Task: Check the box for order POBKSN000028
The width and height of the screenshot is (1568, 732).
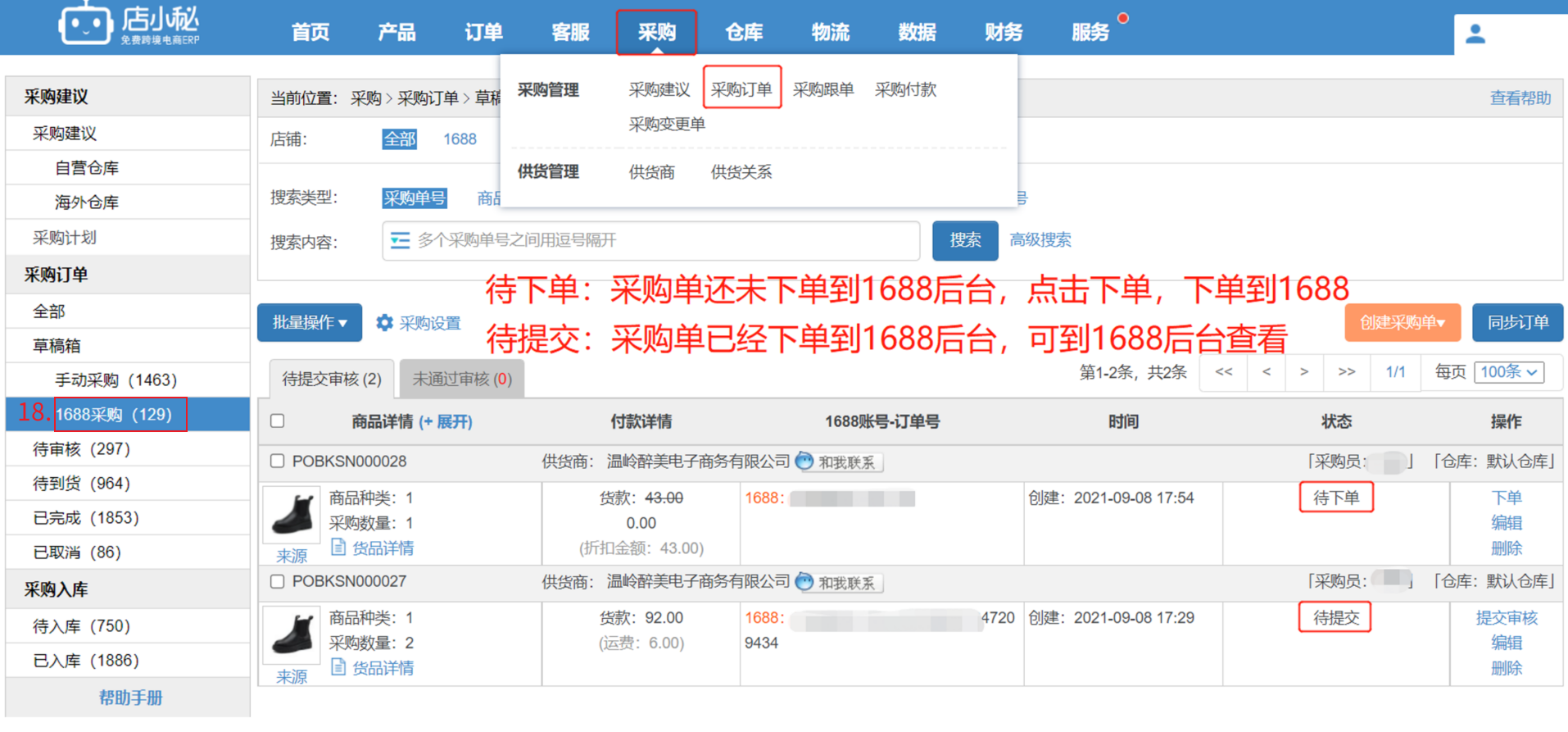Action: point(278,461)
